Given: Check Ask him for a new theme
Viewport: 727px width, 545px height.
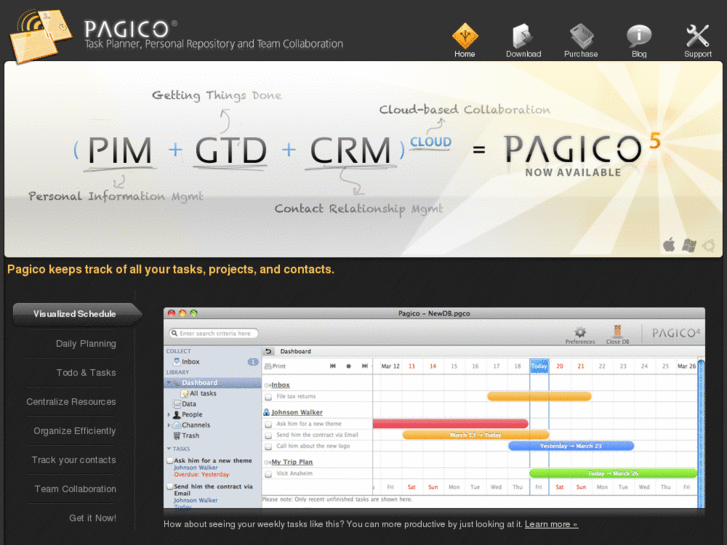Looking at the screenshot, I should click(x=268, y=424).
